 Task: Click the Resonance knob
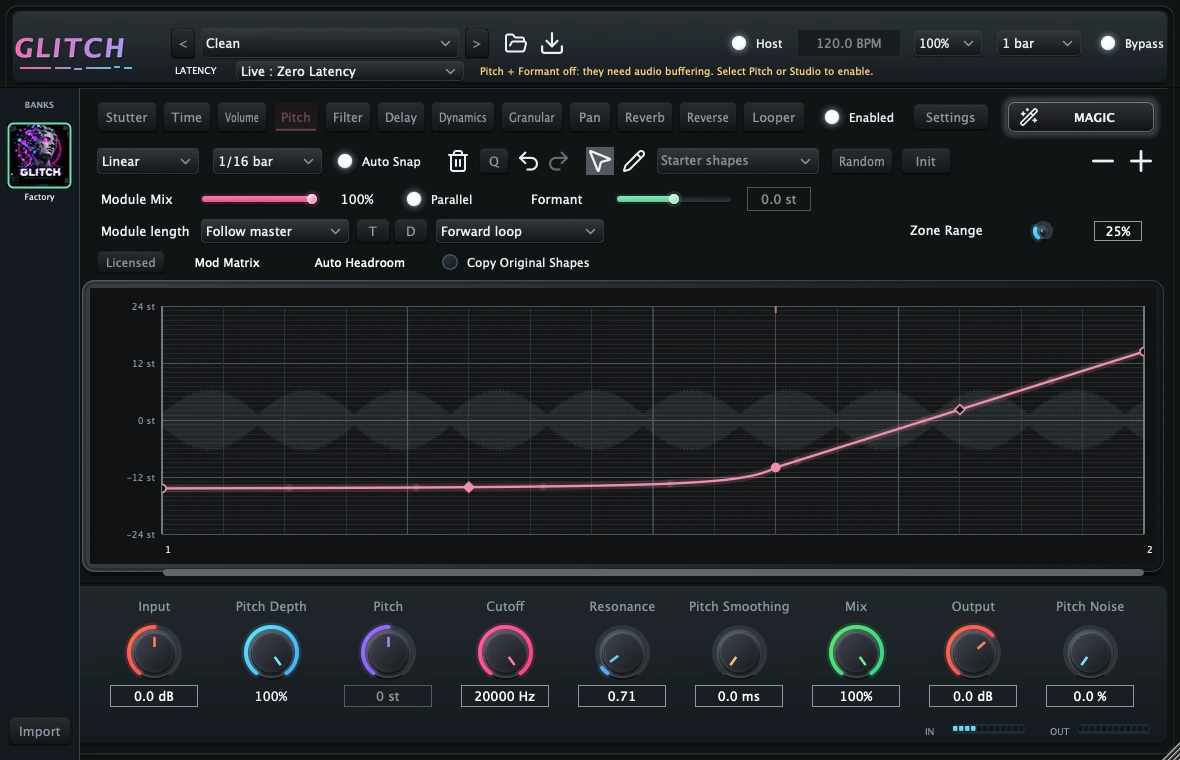(x=622, y=652)
